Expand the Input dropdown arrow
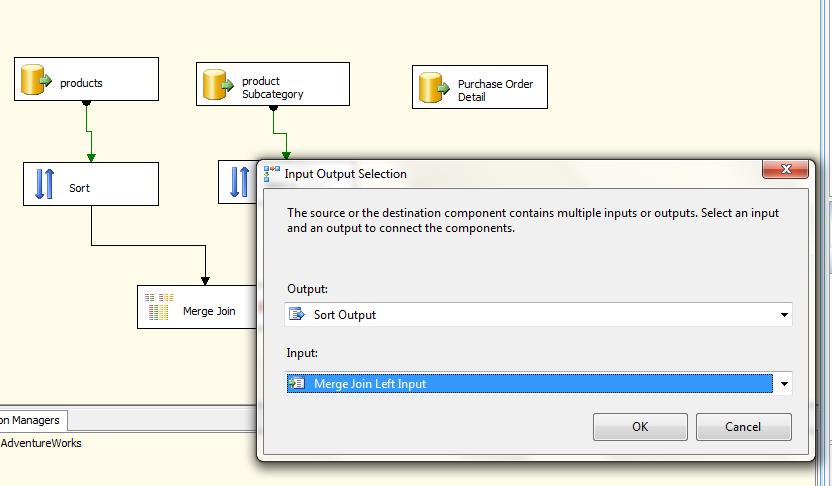This screenshot has height=486, width=832. pyautogui.click(x=783, y=384)
